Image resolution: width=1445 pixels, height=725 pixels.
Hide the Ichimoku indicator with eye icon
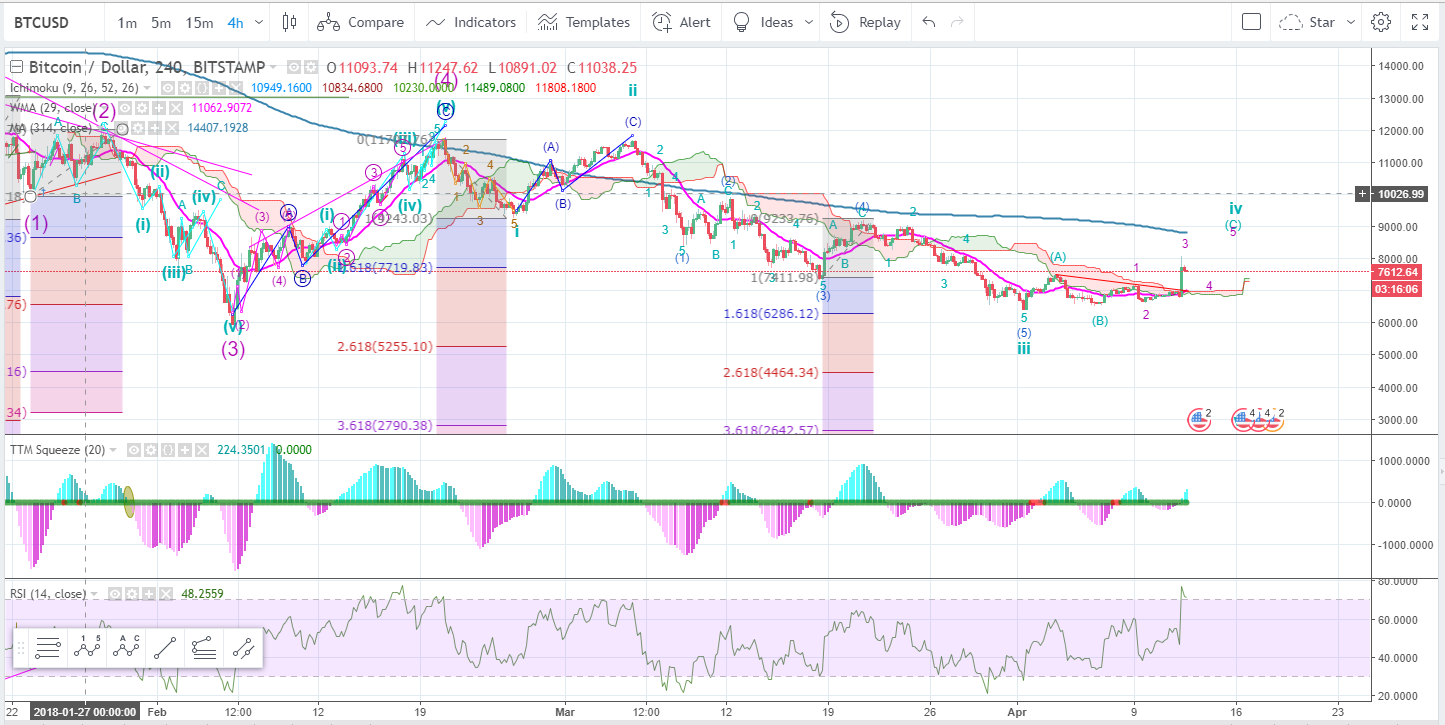[x=168, y=88]
